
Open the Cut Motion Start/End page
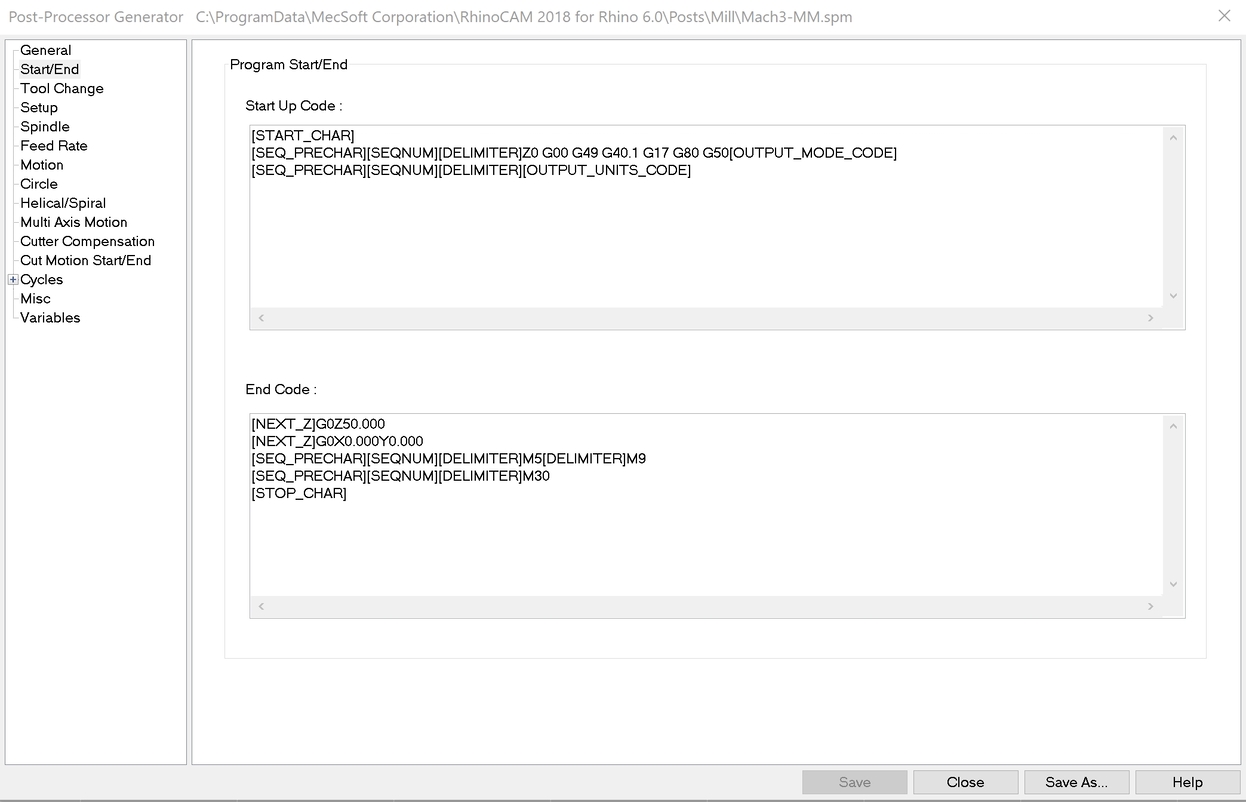tap(85, 260)
